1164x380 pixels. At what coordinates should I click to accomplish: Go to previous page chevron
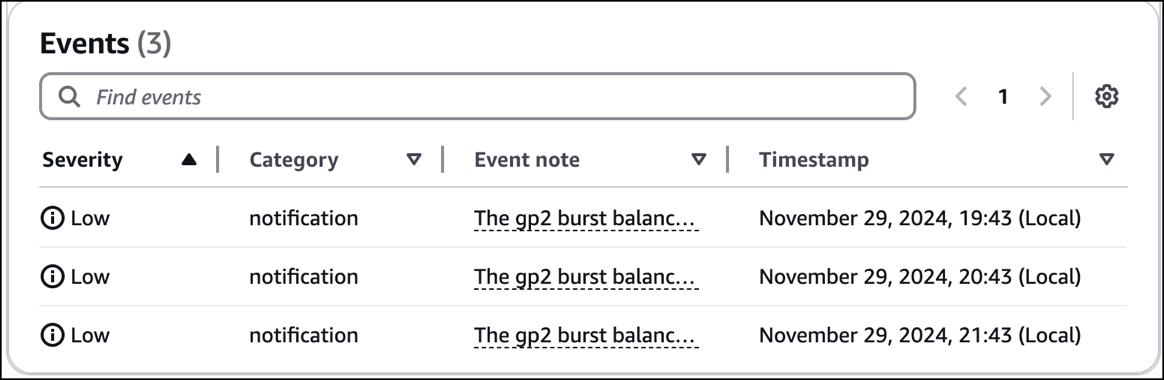(x=961, y=96)
